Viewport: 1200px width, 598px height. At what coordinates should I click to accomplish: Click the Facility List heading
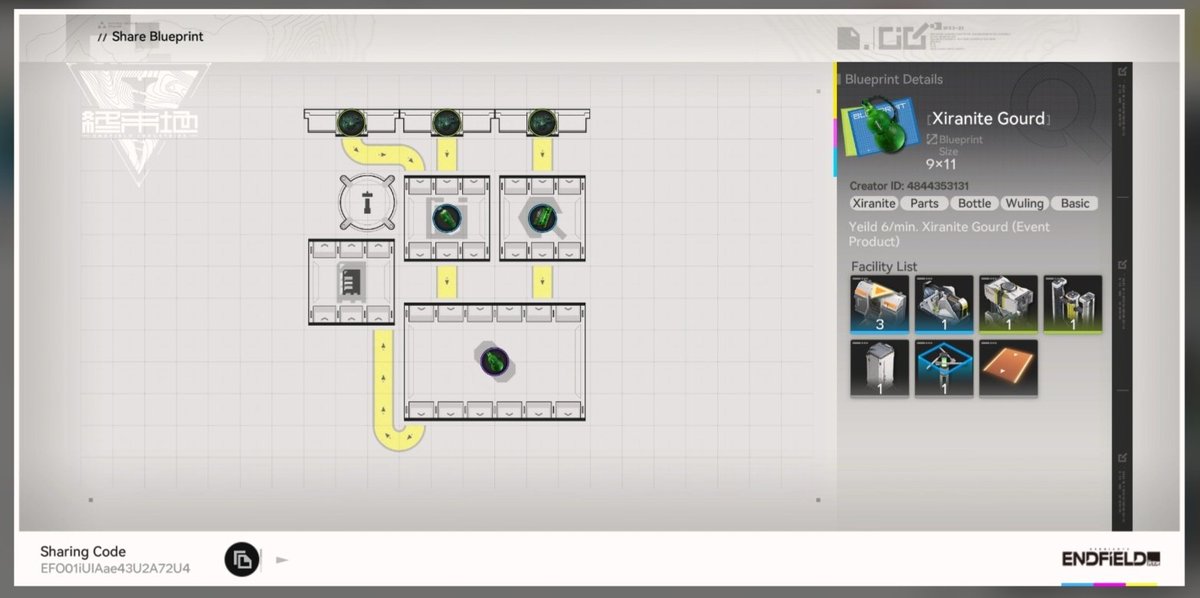[x=884, y=266]
